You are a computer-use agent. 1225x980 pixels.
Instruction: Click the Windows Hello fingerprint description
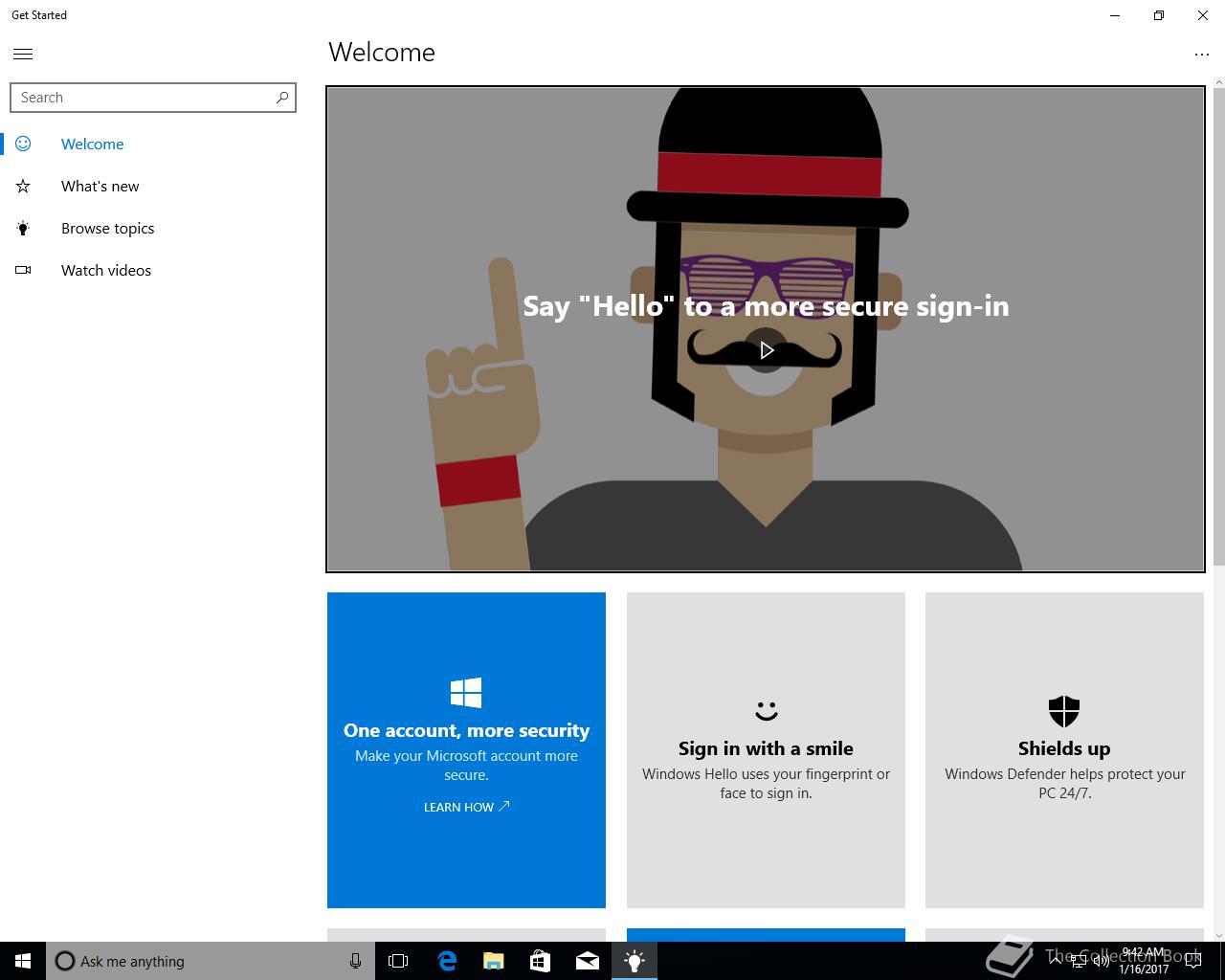(x=766, y=783)
